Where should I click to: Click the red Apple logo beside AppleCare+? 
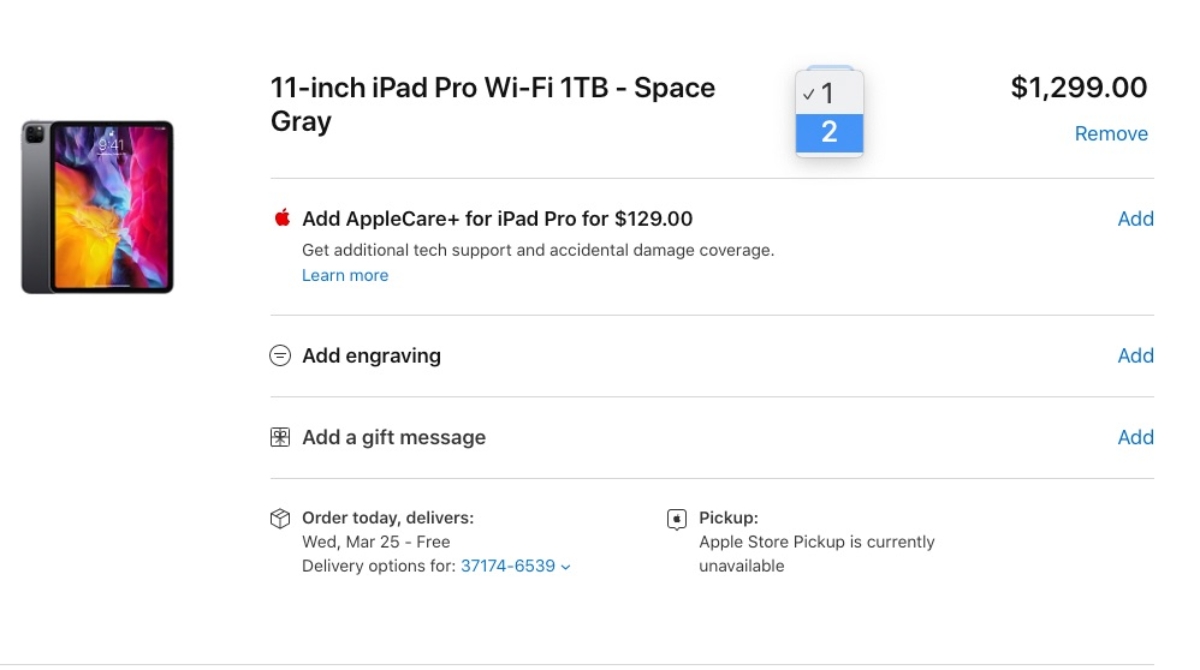(x=281, y=218)
